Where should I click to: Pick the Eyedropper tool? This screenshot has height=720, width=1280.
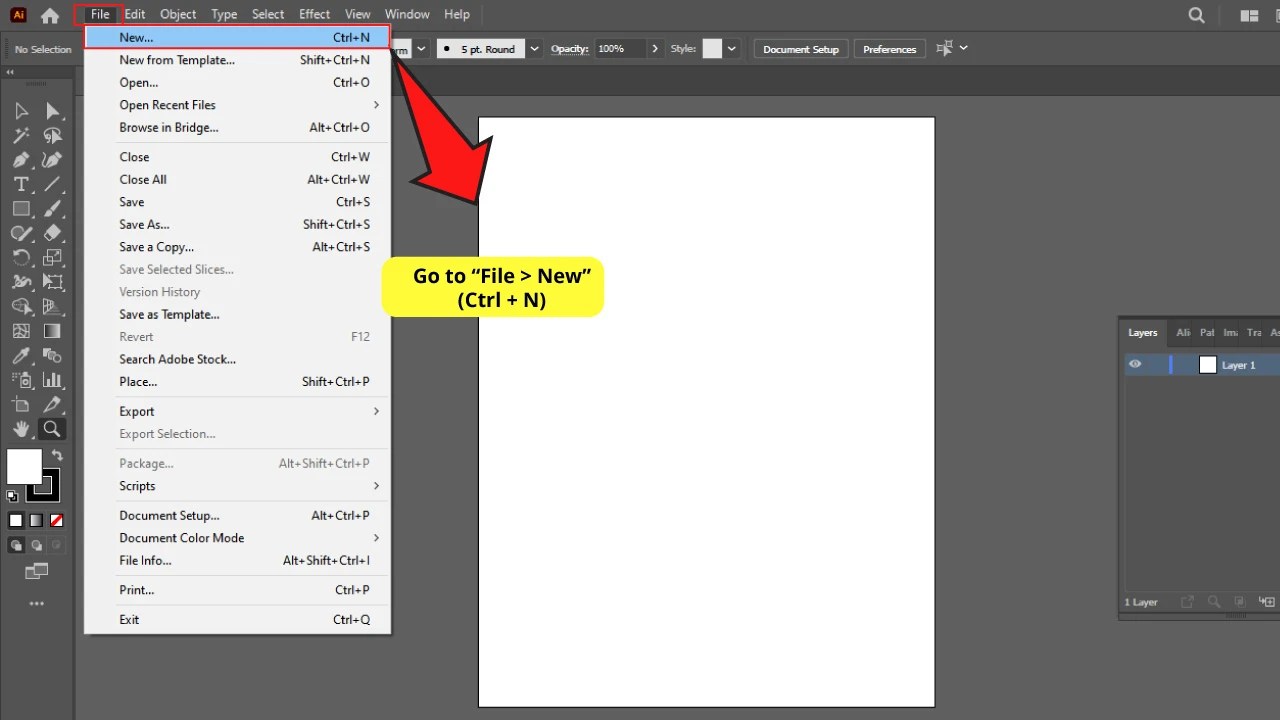(21, 355)
